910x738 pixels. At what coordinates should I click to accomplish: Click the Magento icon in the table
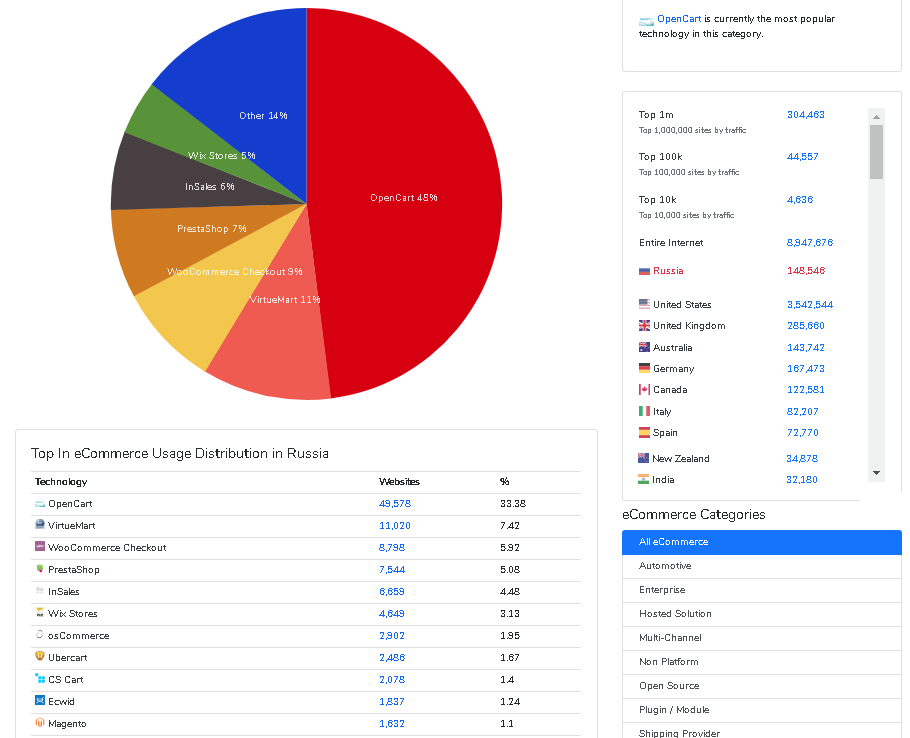[39, 722]
